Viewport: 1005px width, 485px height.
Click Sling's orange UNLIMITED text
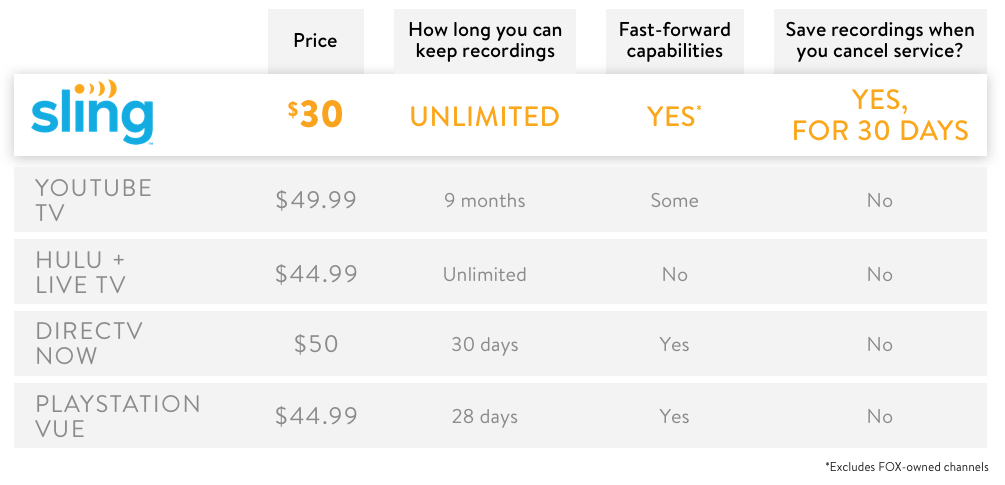click(x=485, y=117)
